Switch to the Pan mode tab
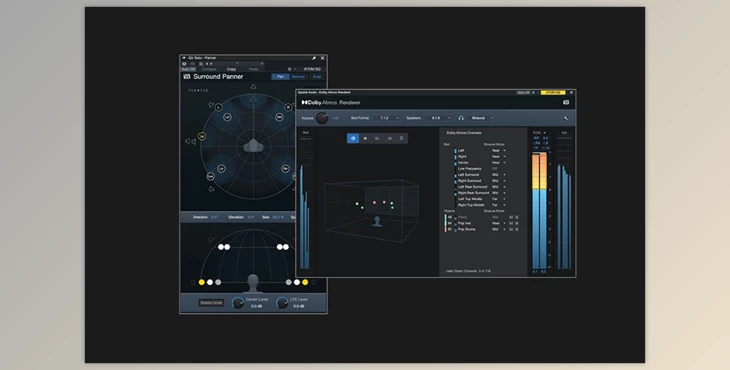Viewport: 730px width, 370px height. (x=280, y=77)
